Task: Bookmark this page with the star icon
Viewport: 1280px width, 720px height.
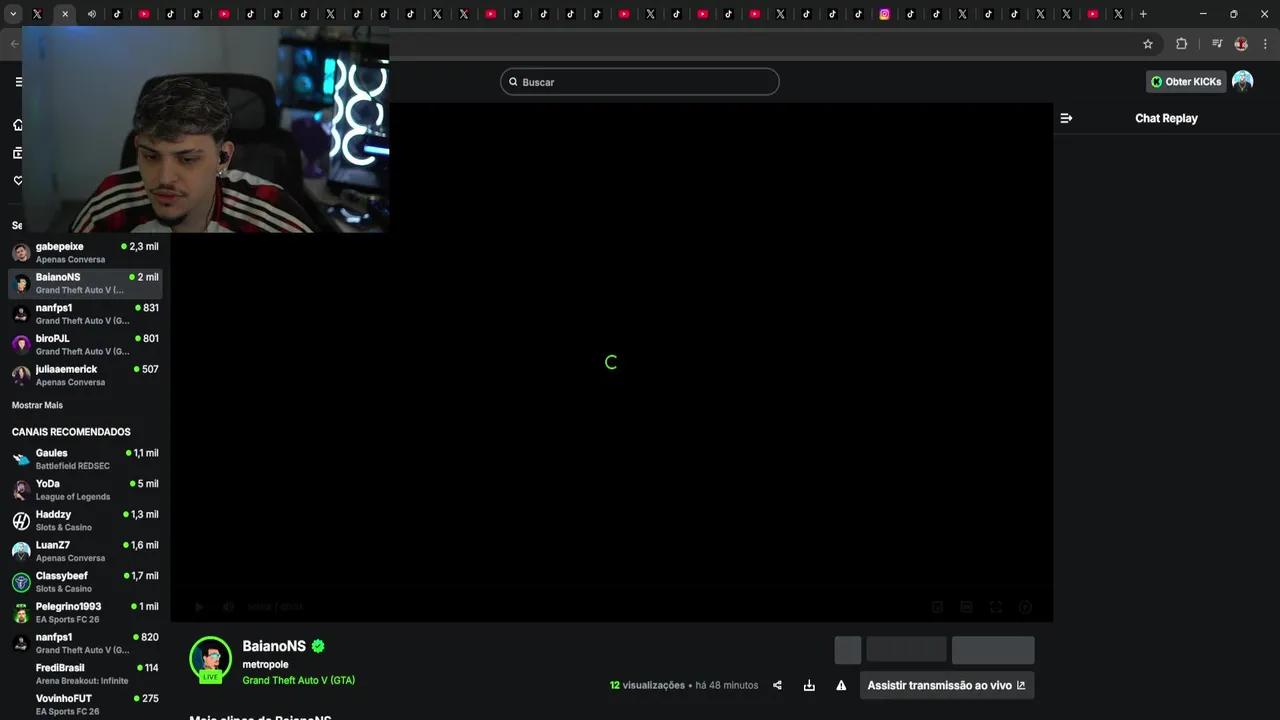Action: [x=1148, y=44]
